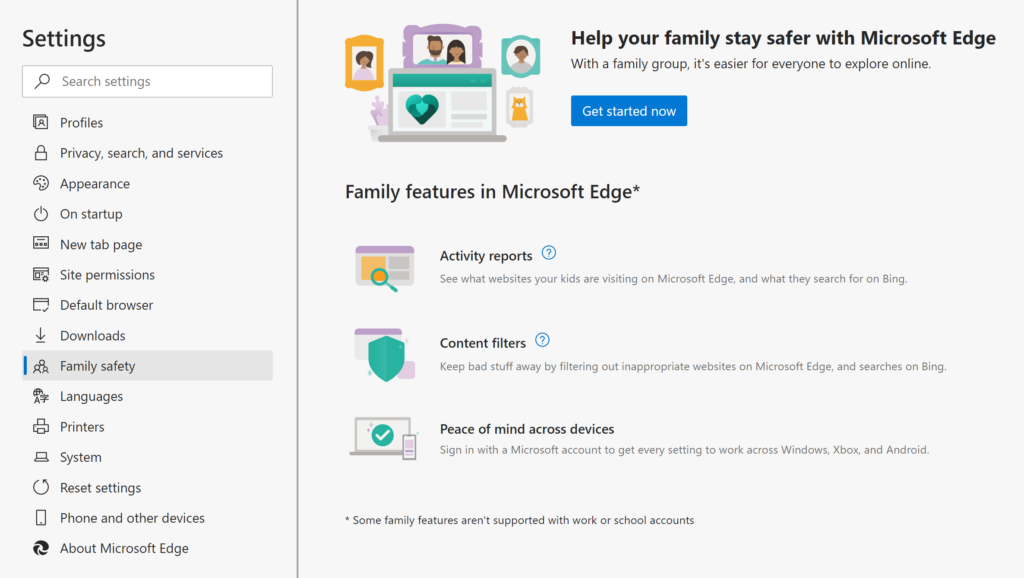This screenshot has width=1024, height=578.
Task: Select On startup in sidebar
Action: click(148, 214)
